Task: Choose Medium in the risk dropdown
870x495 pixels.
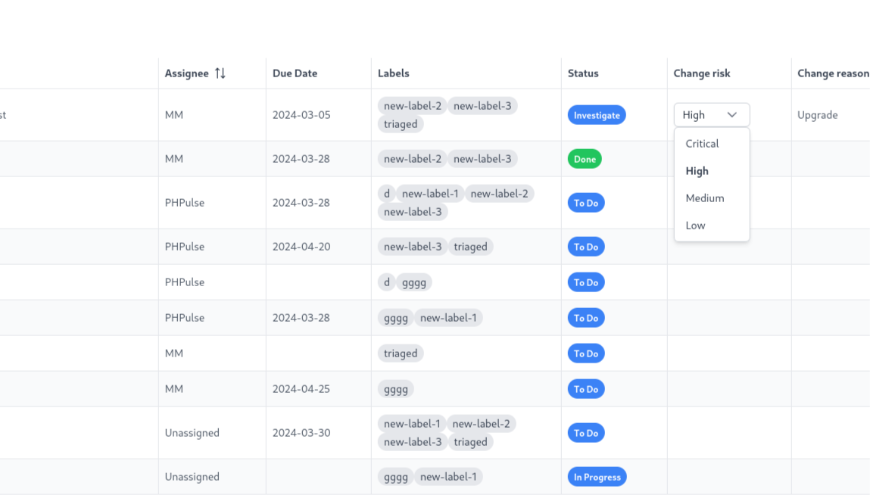Action: pyautogui.click(x=704, y=198)
